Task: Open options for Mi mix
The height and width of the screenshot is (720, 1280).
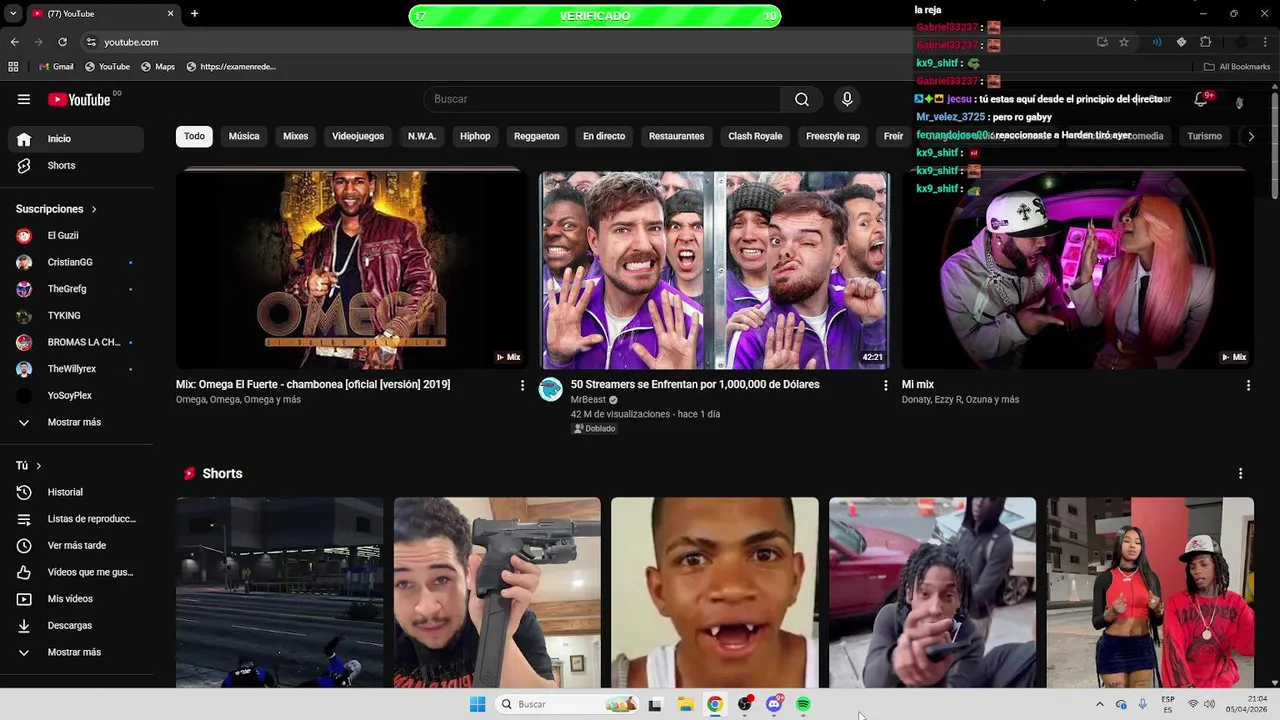Action: pos(1248,385)
